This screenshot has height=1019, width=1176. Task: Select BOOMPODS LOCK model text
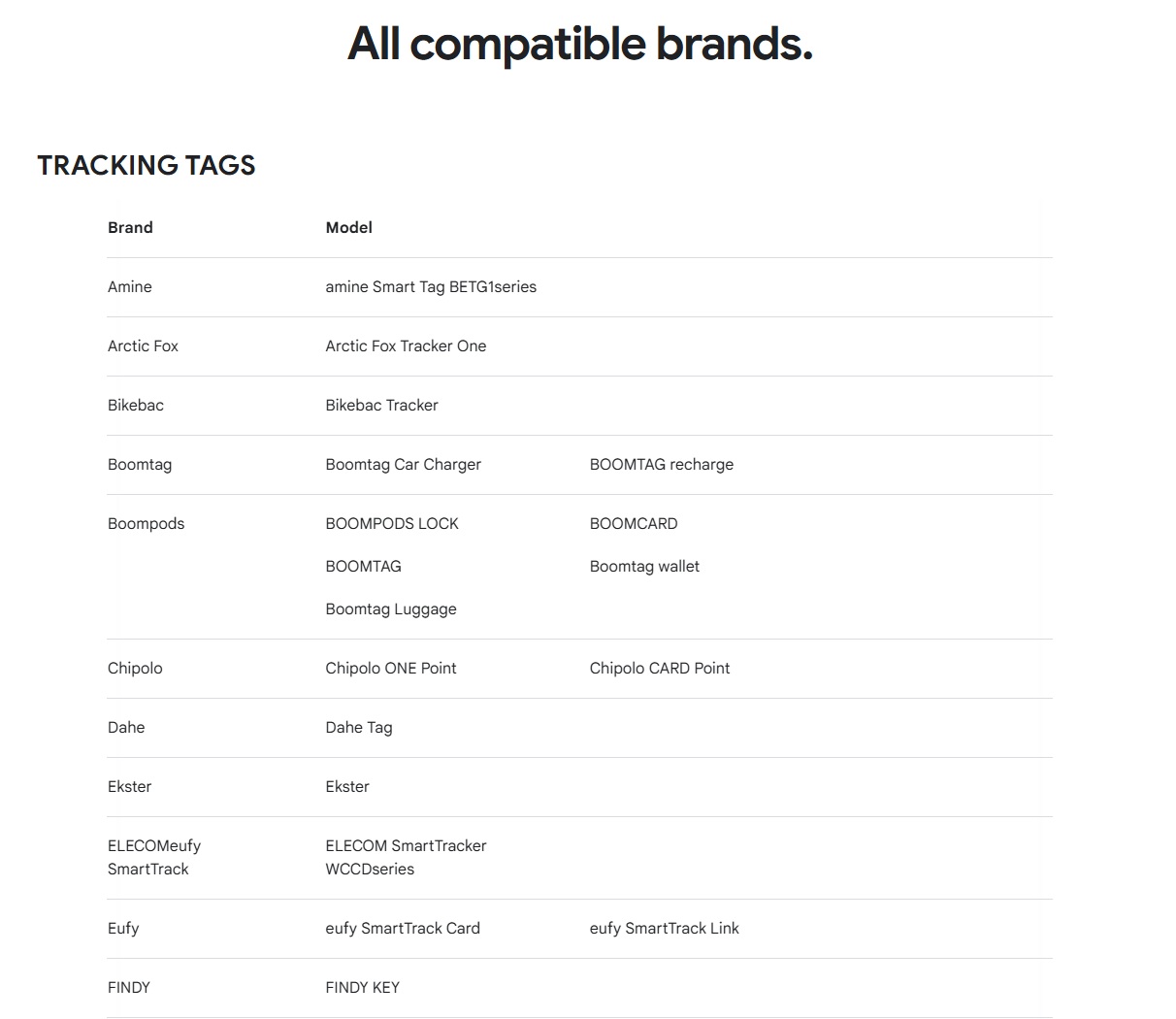(x=392, y=523)
